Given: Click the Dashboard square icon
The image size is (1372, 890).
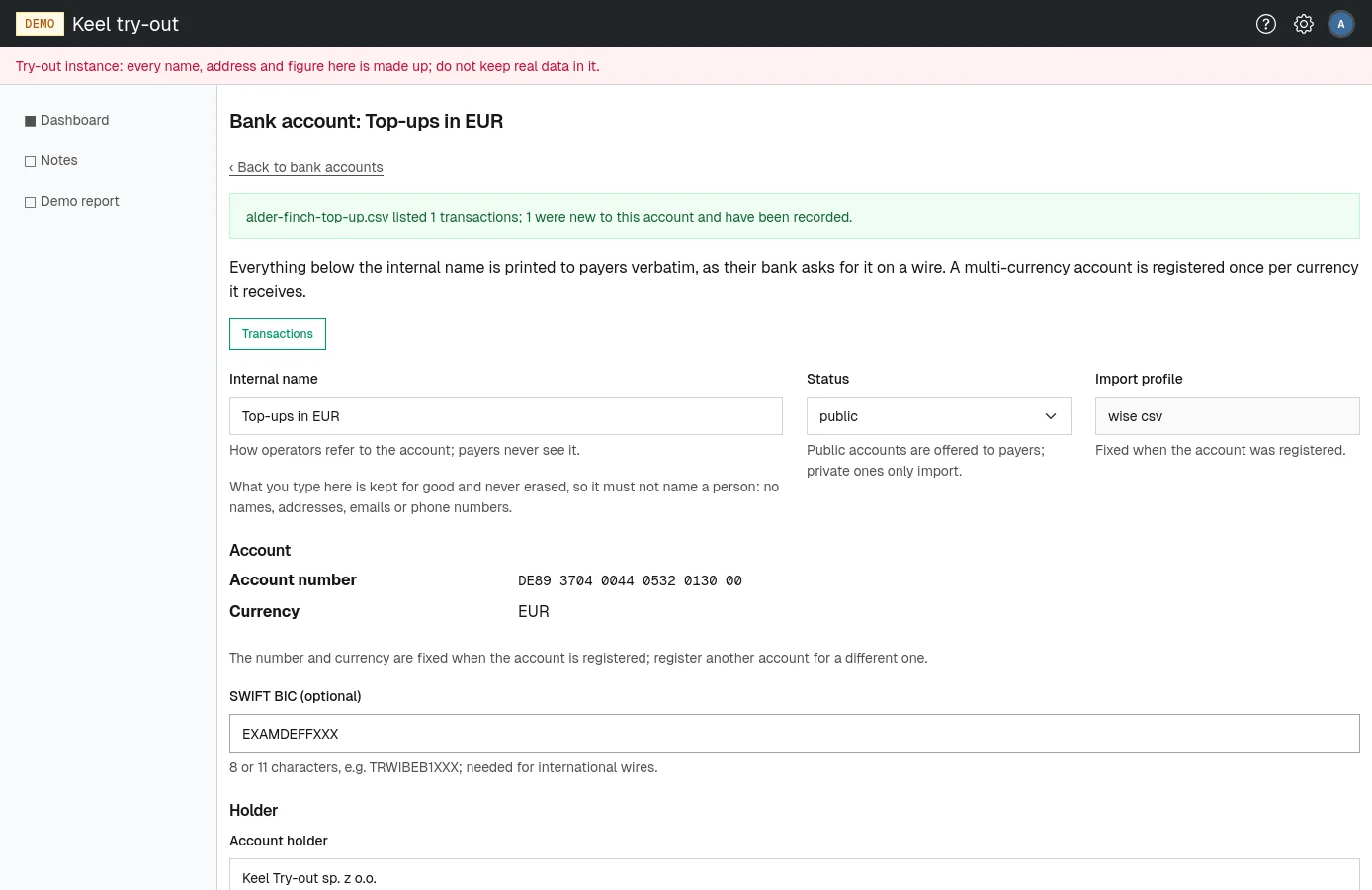Looking at the screenshot, I should click(x=30, y=121).
